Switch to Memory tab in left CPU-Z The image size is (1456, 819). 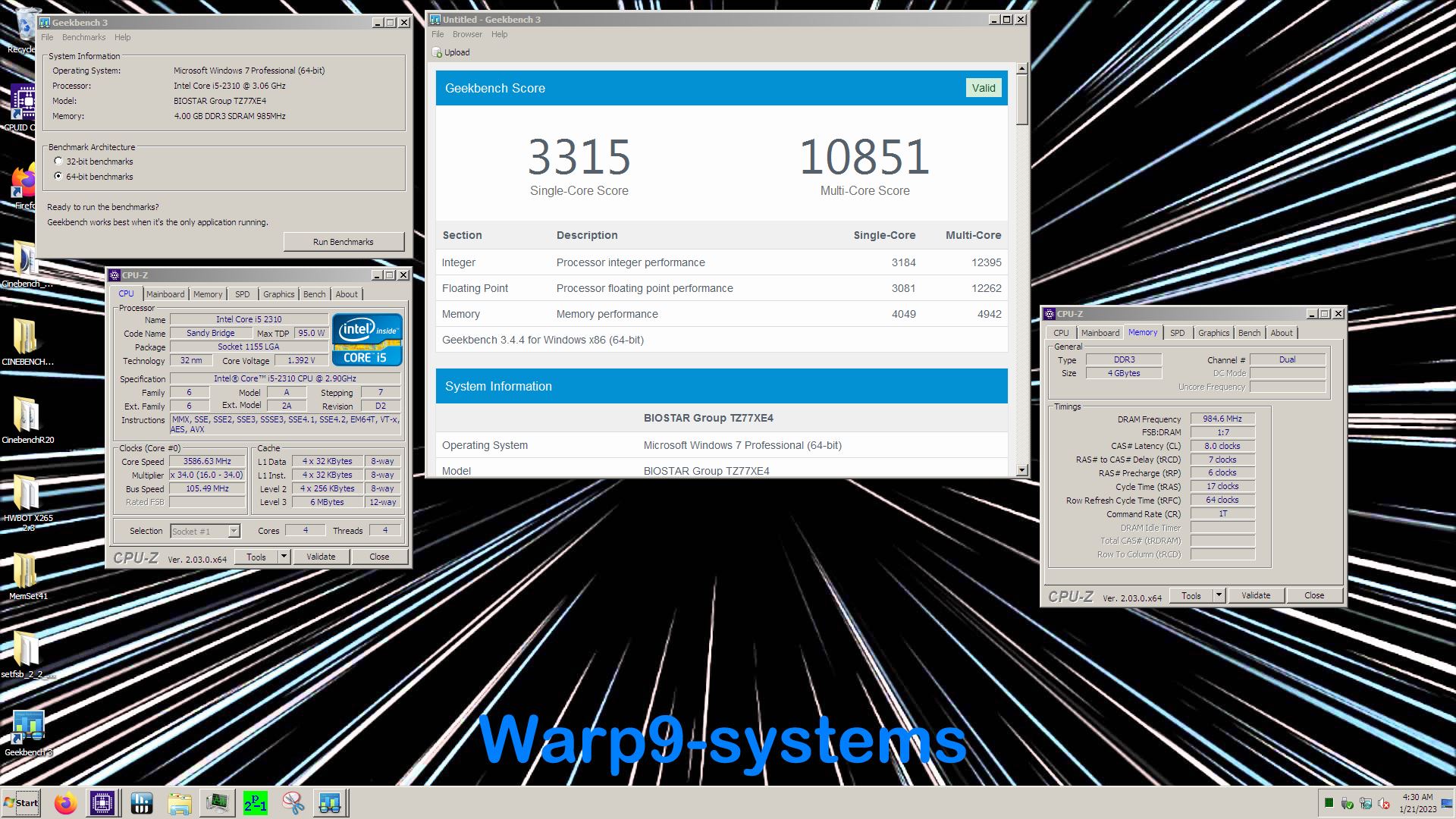click(x=208, y=294)
